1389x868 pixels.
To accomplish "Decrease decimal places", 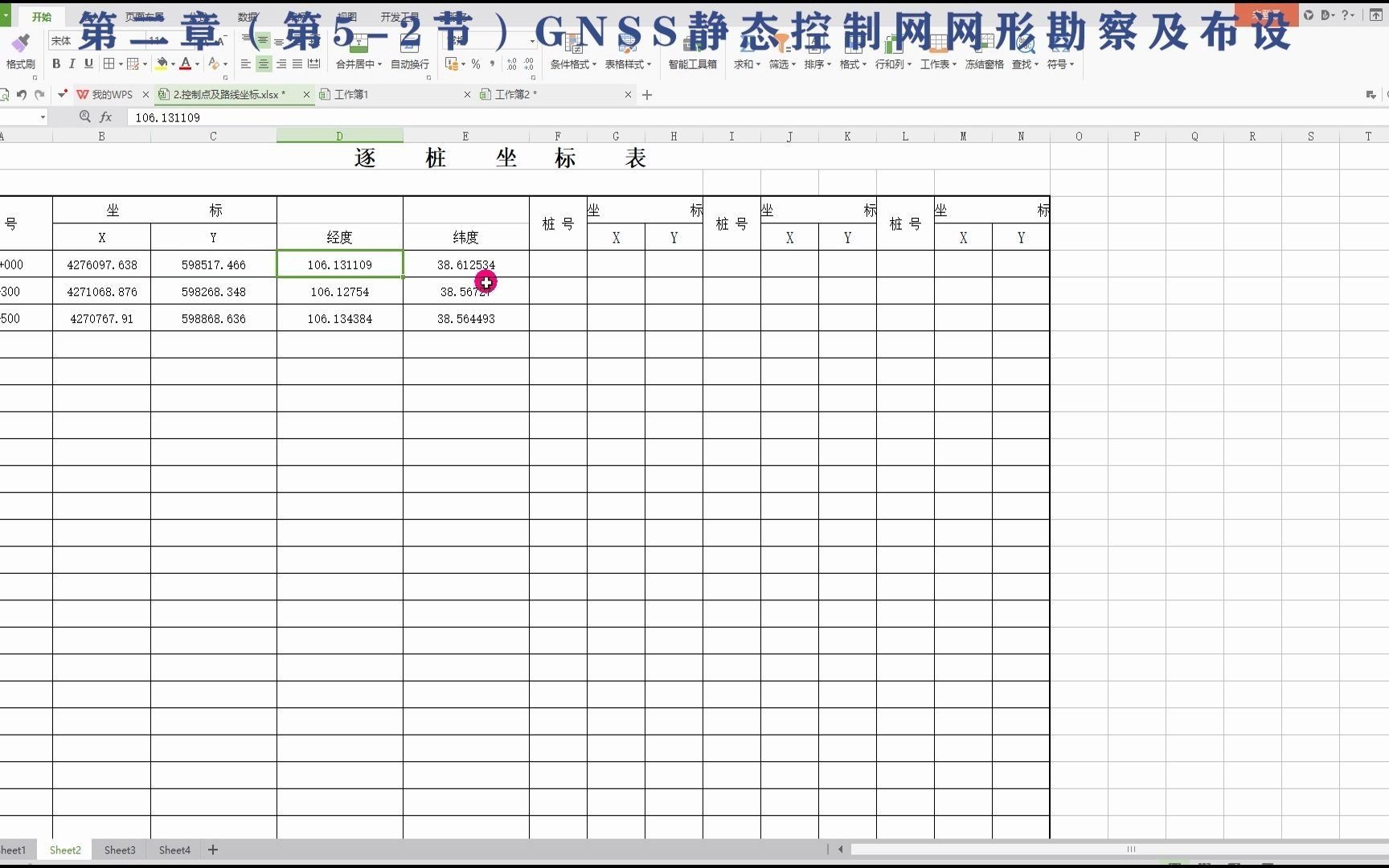I will point(529,63).
